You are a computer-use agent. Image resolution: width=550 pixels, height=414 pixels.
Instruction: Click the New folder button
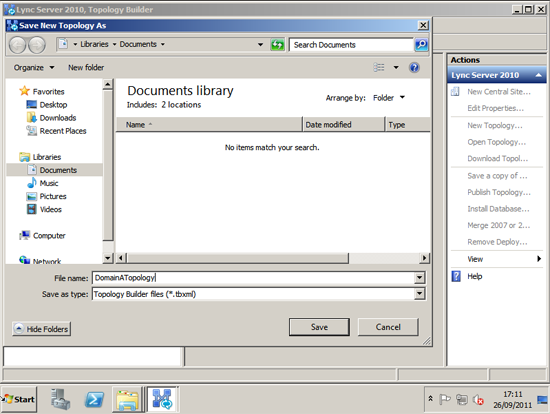(x=86, y=67)
